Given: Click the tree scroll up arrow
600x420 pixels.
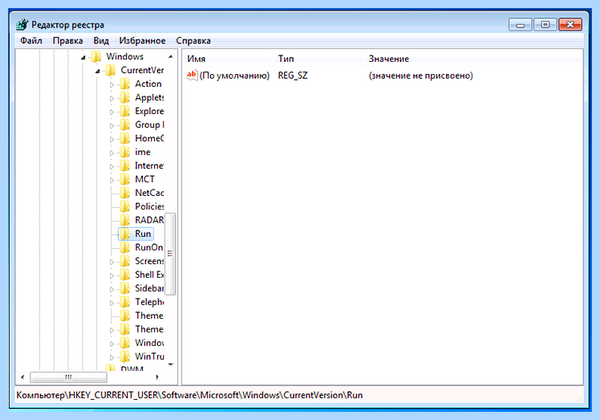Looking at the screenshot, I should pos(171,57).
